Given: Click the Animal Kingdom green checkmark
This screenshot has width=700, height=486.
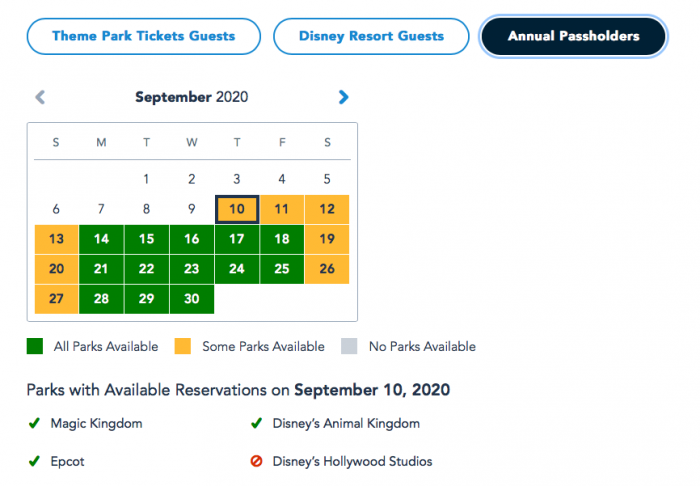Looking at the screenshot, I should point(256,423).
